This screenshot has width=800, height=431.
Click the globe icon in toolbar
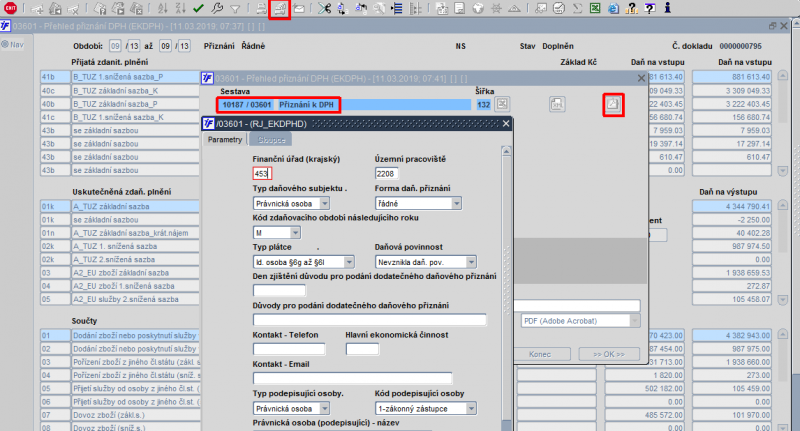pos(478,8)
